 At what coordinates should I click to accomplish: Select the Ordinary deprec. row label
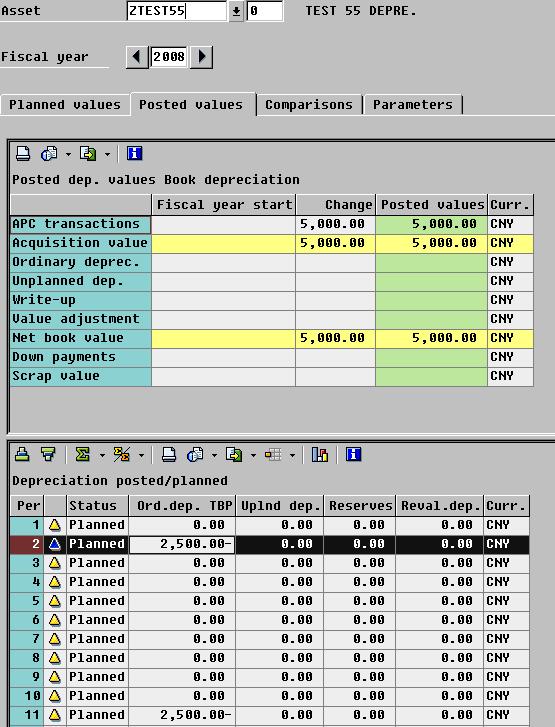(81, 262)
